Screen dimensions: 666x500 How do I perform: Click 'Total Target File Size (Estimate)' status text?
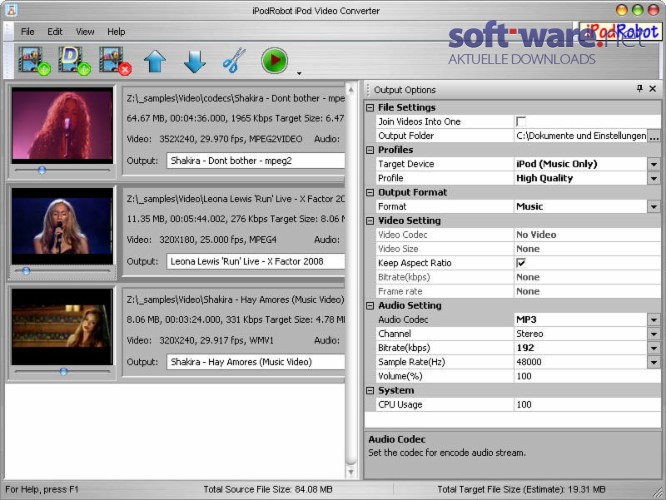click(x=521, y=489)
